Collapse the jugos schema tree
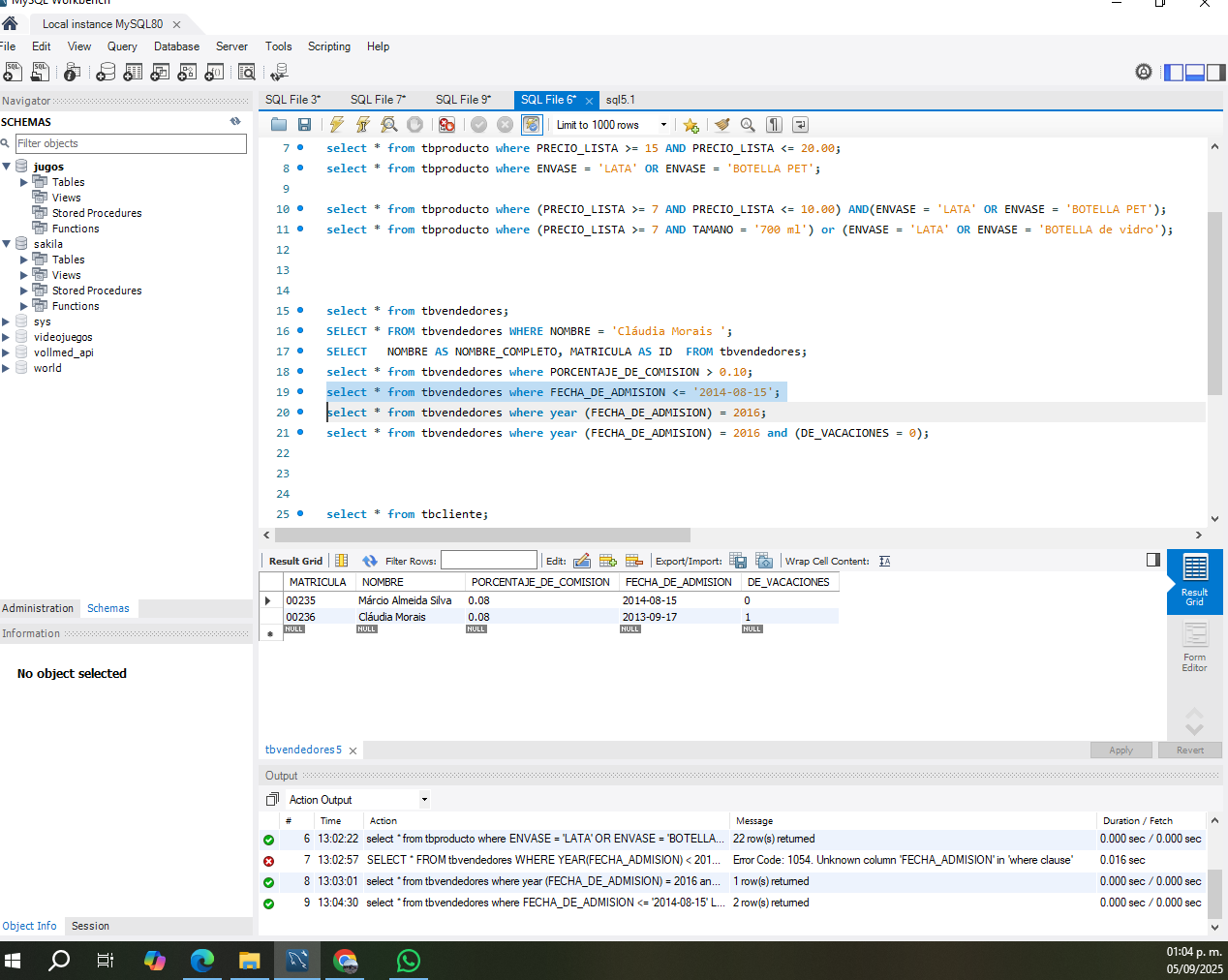1228x980 pixels. (8, 167)
